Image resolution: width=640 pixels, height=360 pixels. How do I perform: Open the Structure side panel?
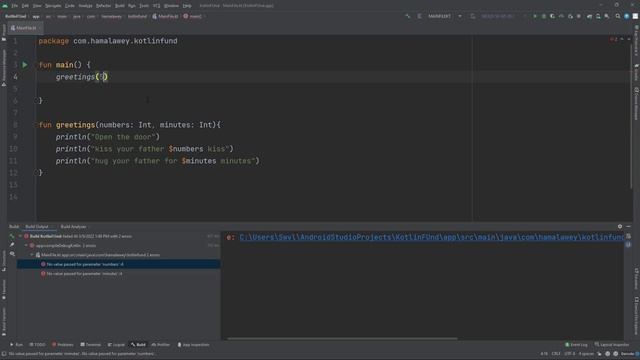(x=4, y=261)
